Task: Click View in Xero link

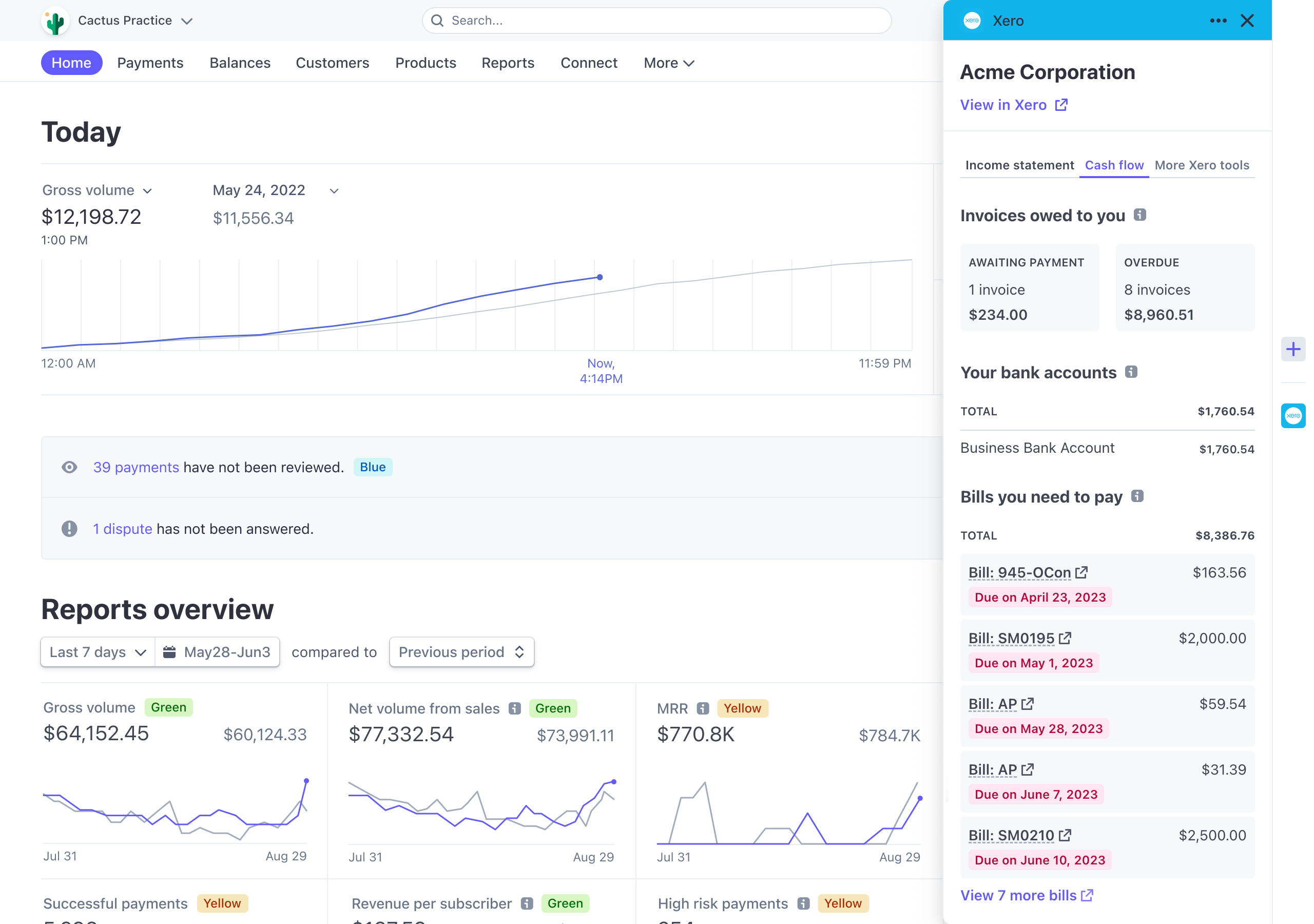Action: pos(1003,105)
